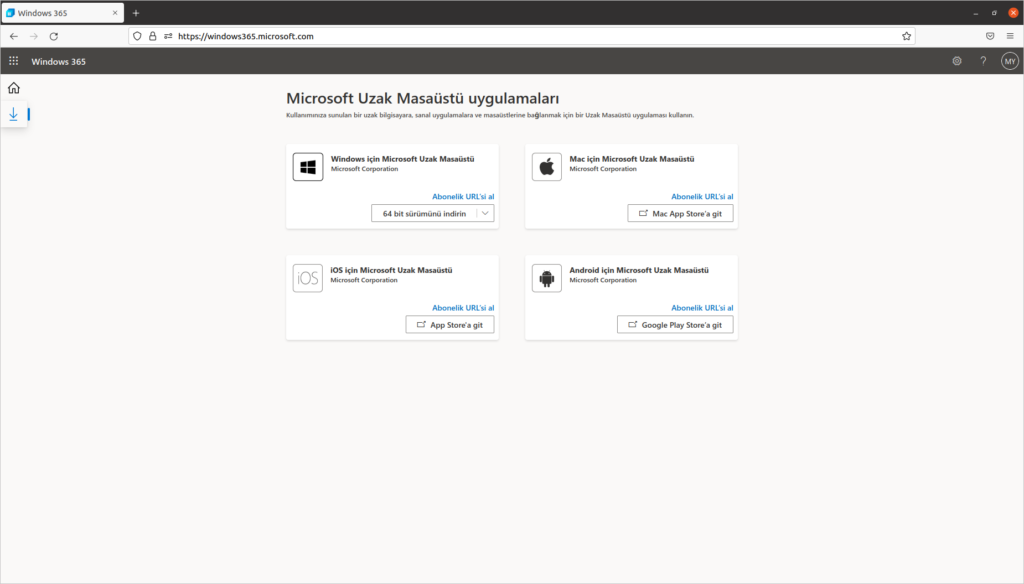Open the settings gear in header

coord(957,61)
